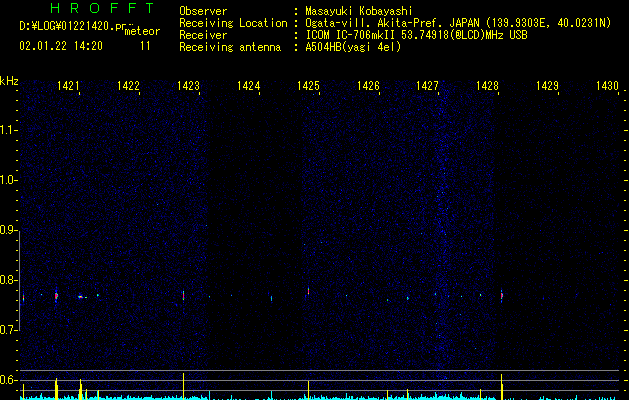Click the 1424 time axis label

tap(248, 85)
